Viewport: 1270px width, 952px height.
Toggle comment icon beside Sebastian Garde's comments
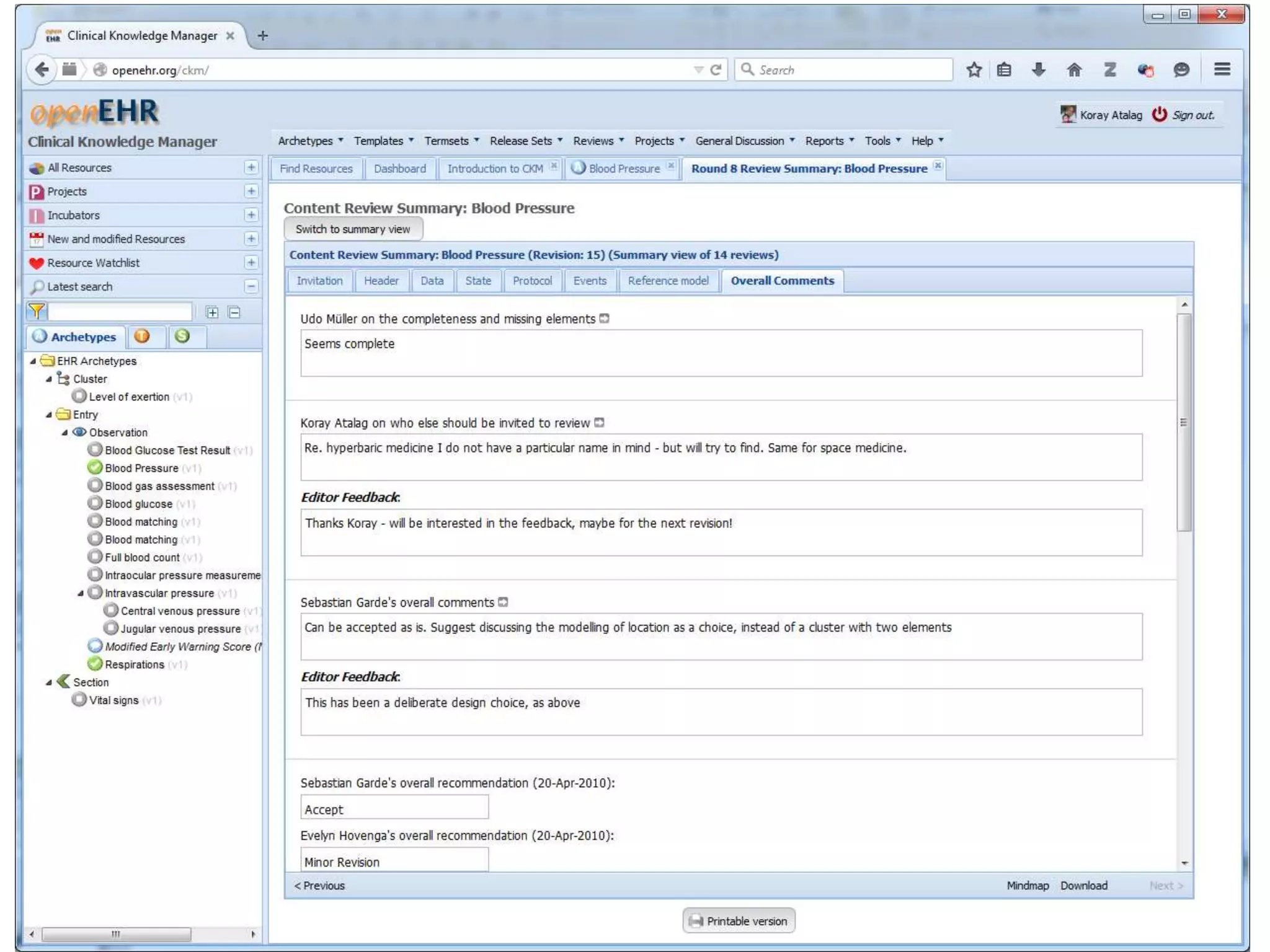(503, 602)
